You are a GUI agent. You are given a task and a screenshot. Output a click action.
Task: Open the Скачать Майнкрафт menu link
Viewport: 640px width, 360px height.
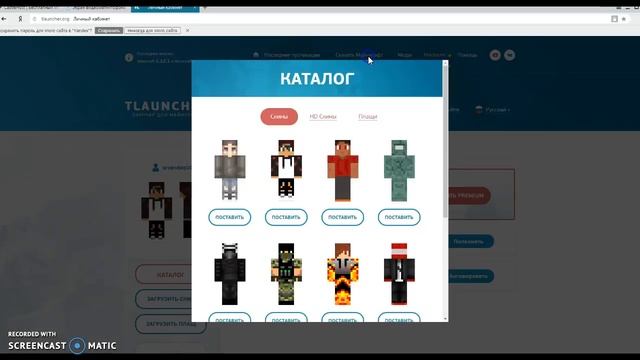359,55
